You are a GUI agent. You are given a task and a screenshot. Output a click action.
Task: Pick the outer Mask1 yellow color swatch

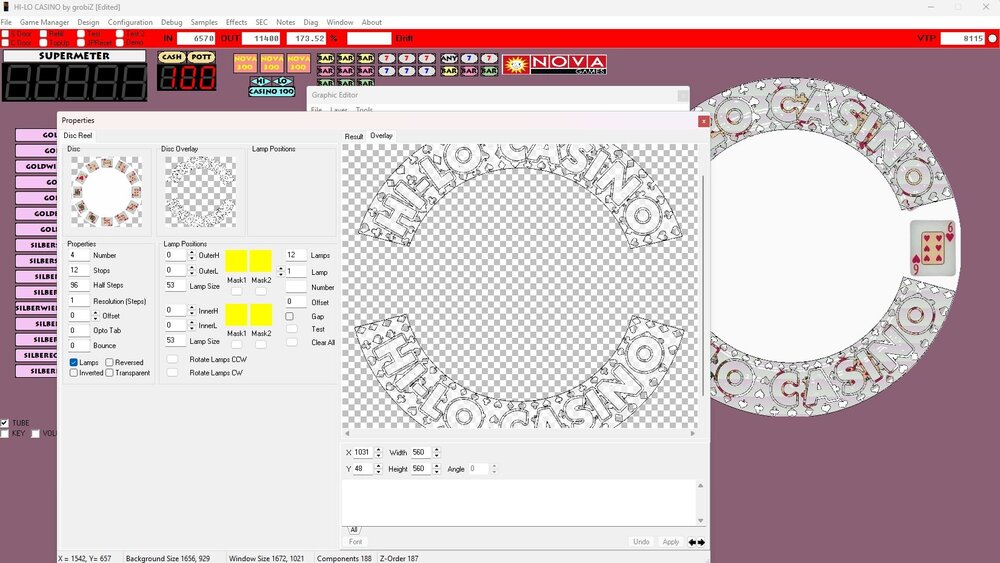tap(236, 261)
